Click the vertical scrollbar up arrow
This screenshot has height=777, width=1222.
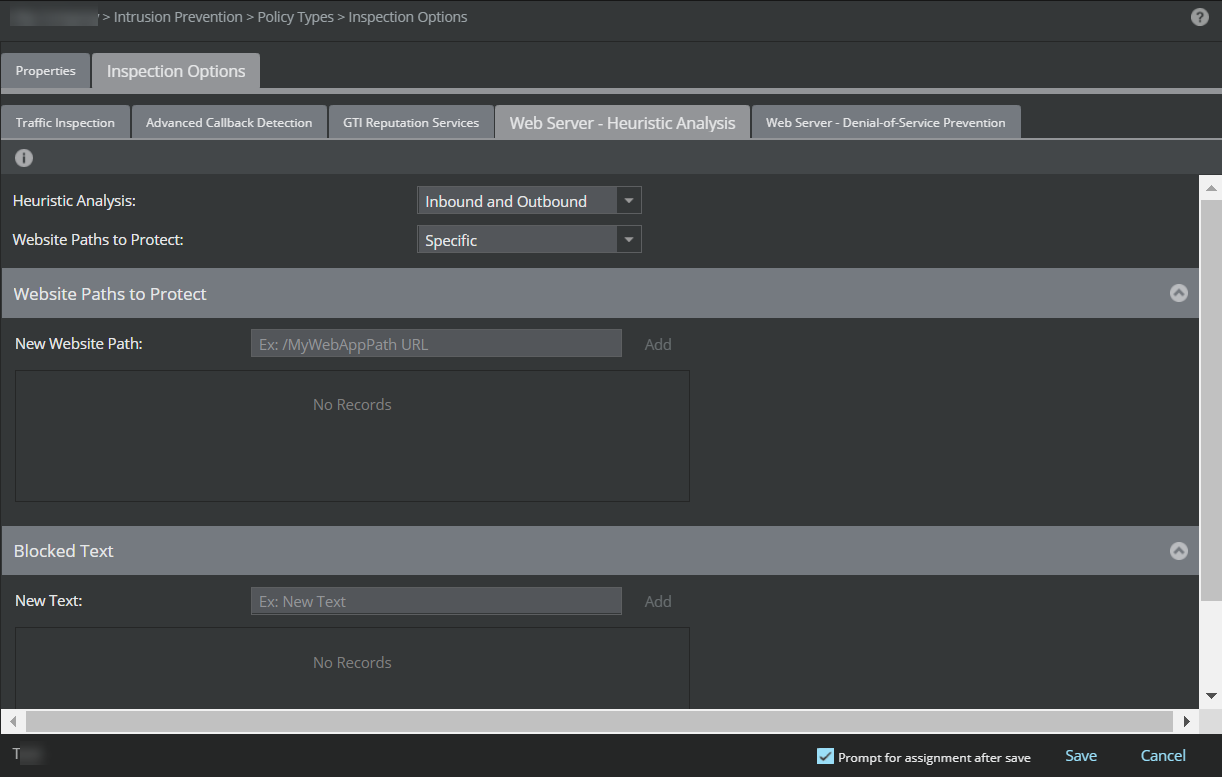pyautogui.click(x=1211, y=188)
